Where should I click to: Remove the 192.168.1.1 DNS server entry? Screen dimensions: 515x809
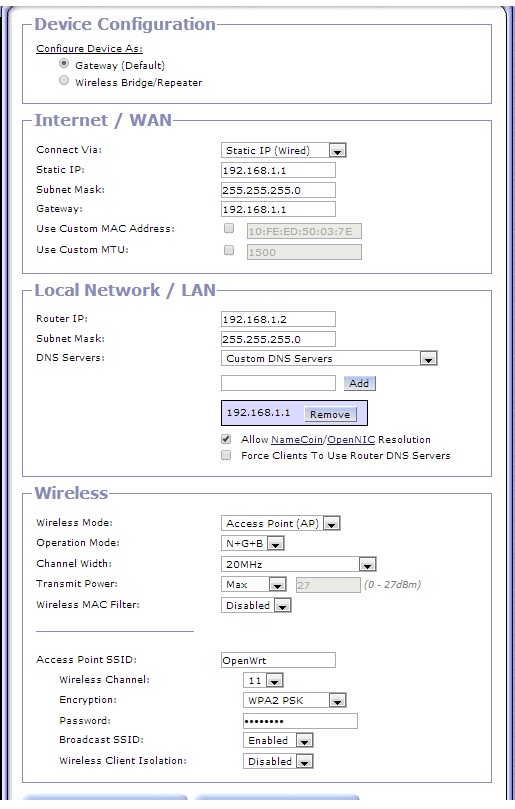click(330, 414)
